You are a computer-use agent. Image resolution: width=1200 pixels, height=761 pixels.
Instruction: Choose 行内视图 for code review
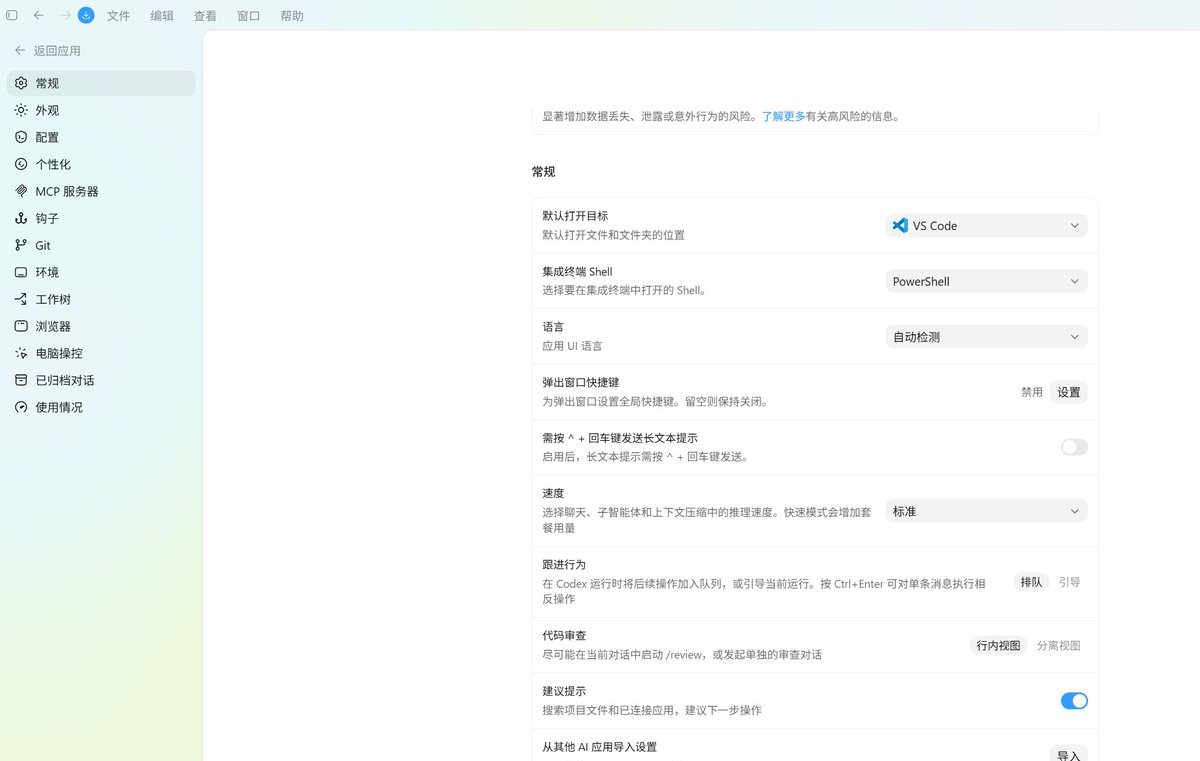point(998,646)
